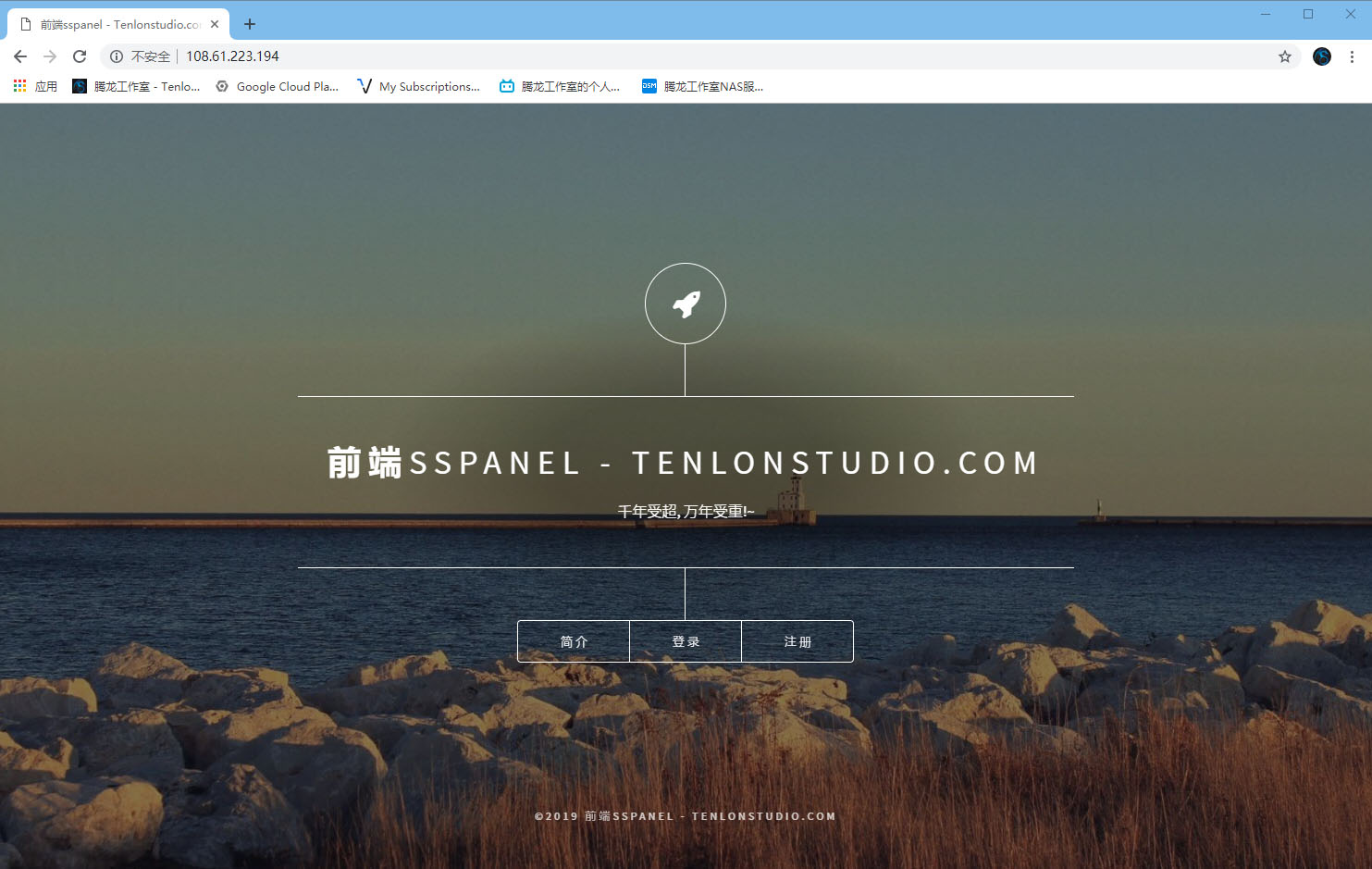Click the 注册 button

(797, 641)
